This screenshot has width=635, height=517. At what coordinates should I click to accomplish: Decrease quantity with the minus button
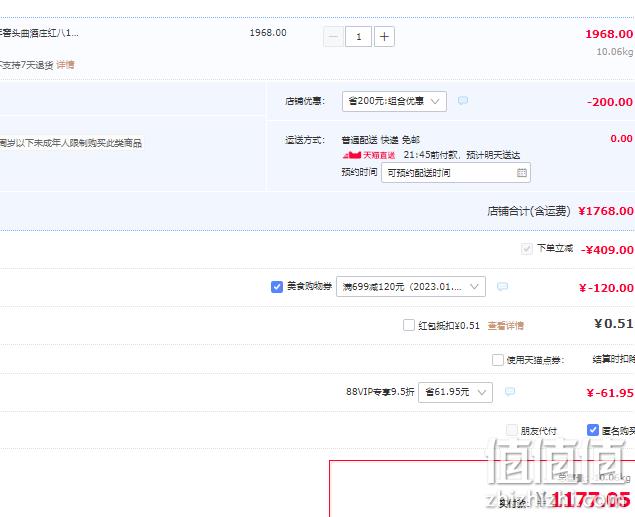click(x=333, y=37)
